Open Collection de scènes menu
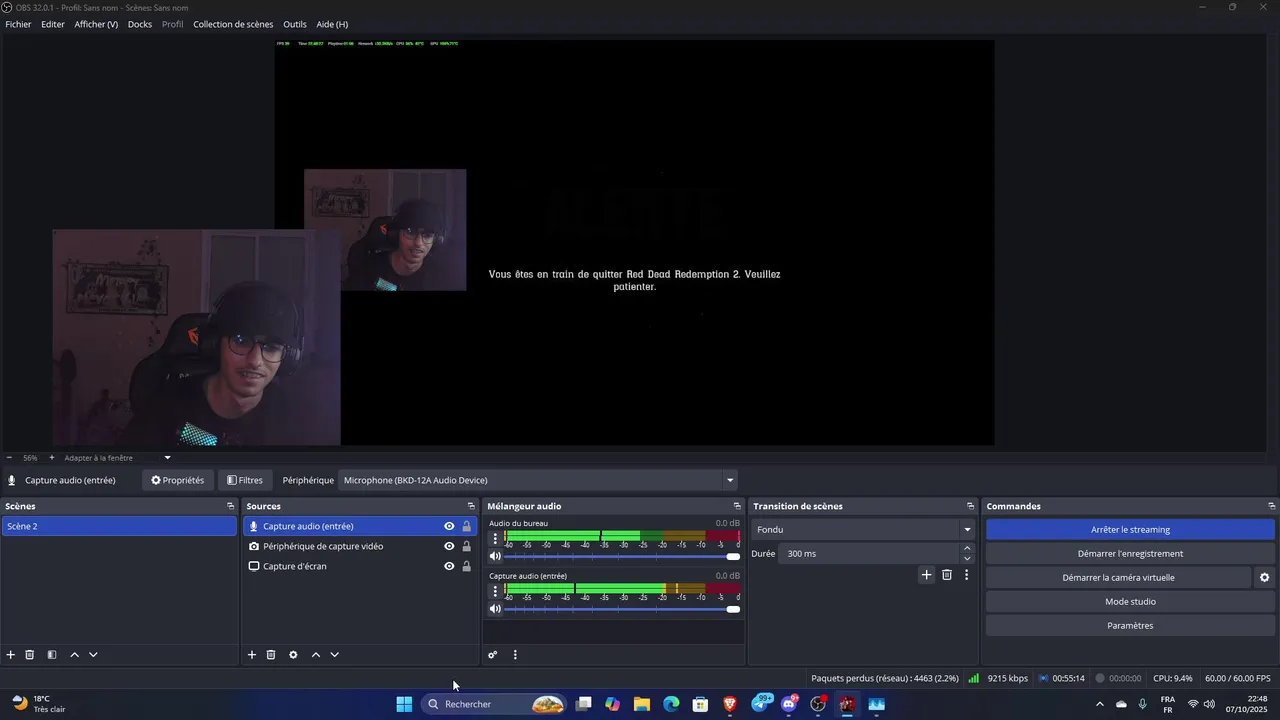 [x=233, y=24]
